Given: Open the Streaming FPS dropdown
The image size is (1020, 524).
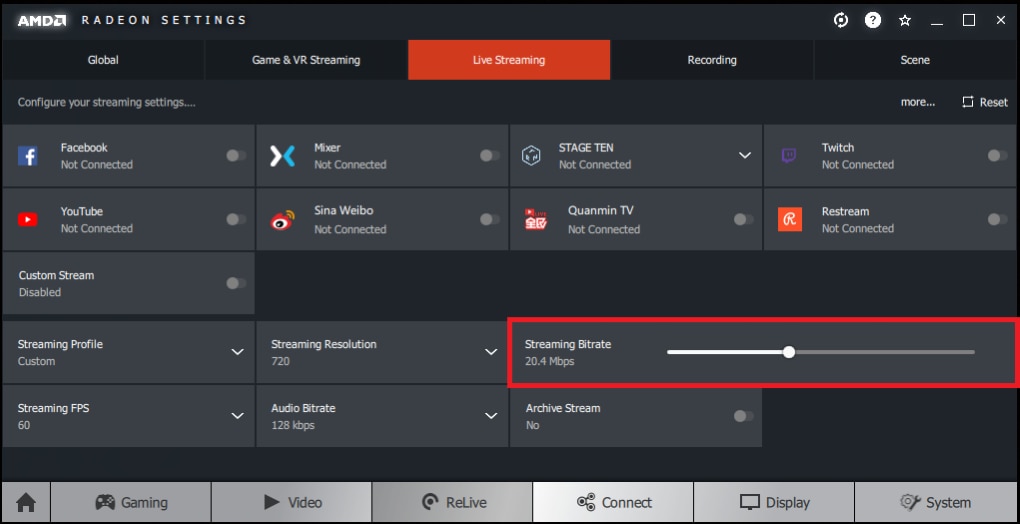Looking at the screenshot, I should coord(237,415).
